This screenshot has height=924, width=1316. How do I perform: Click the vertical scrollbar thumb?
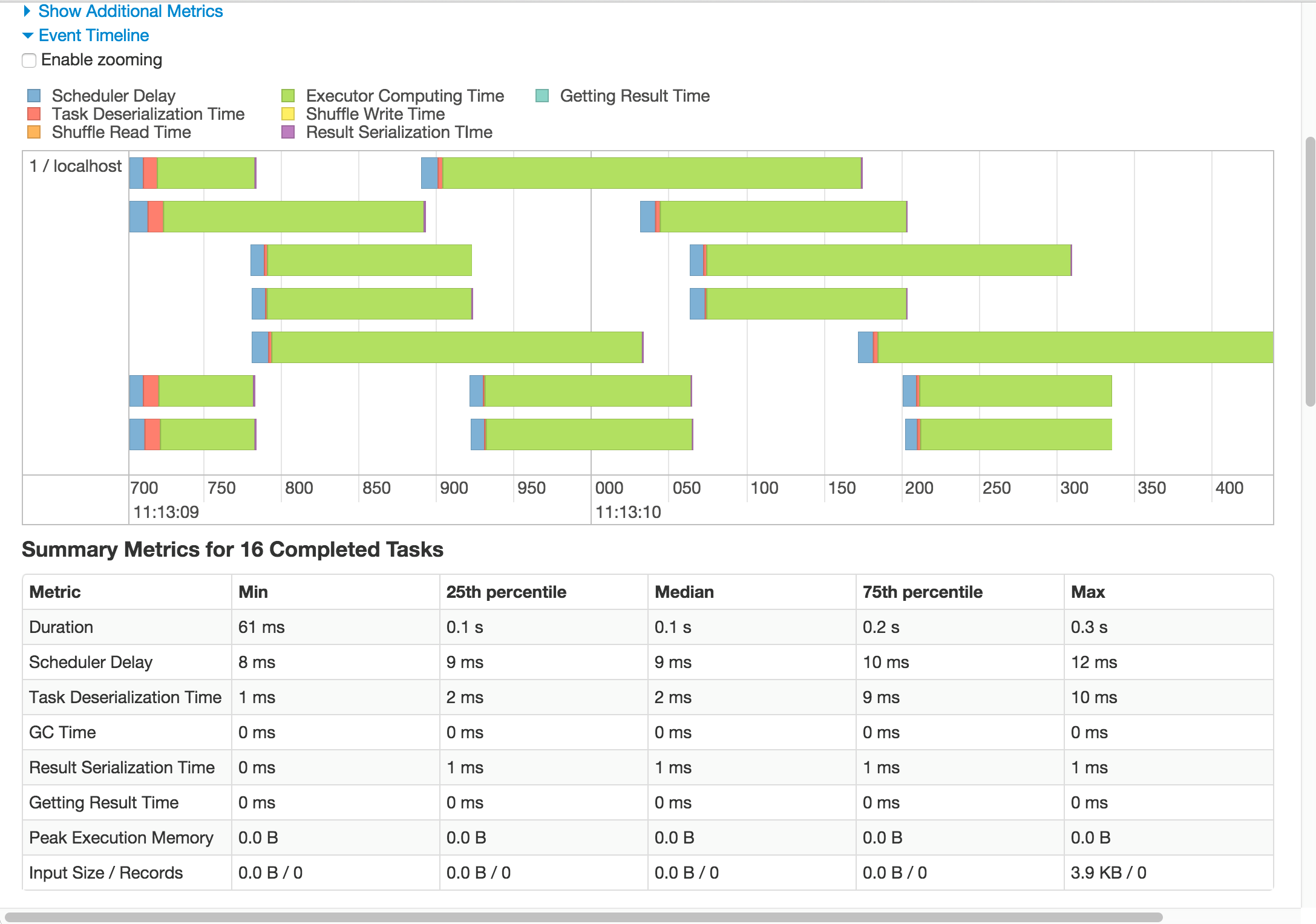coord(1311,272)
